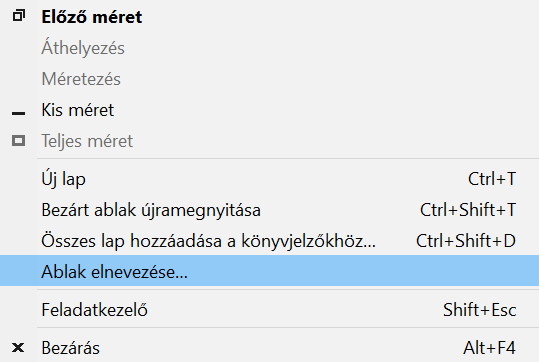Click the Ctrl+Shift+D shortcut label

click(466, 241)
